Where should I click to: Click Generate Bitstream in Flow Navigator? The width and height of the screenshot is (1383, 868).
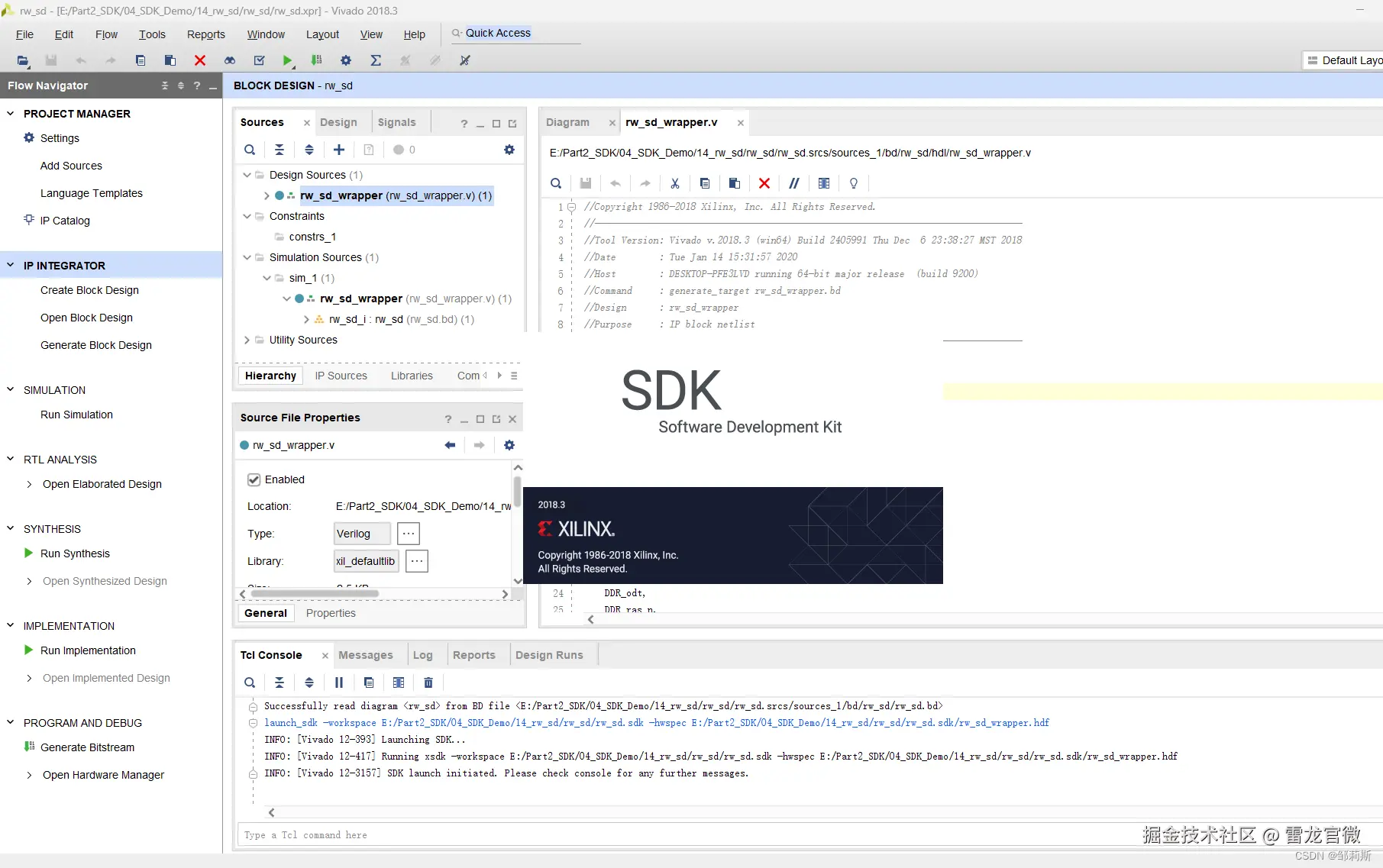pos(87,747)
